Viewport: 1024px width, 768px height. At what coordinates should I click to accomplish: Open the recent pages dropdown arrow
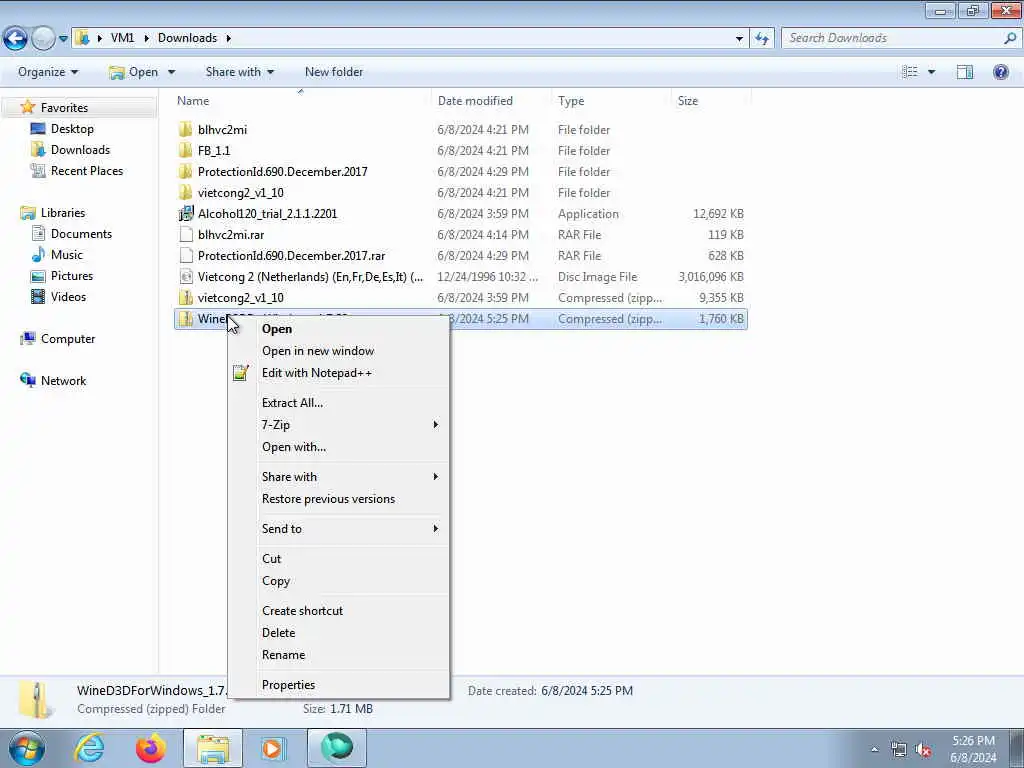coord(63,39)
